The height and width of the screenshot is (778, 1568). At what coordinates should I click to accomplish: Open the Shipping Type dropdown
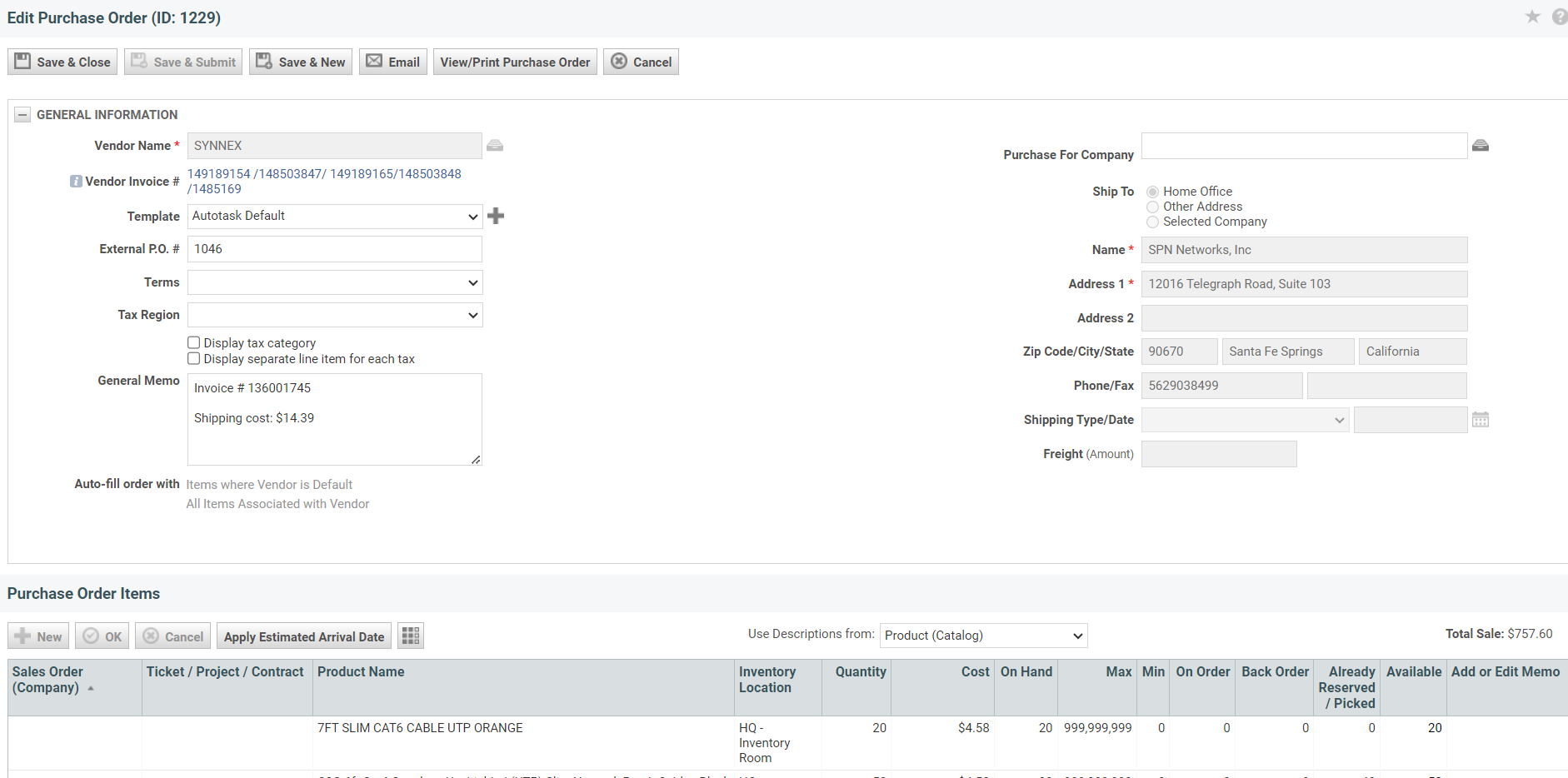(1246, 420)
